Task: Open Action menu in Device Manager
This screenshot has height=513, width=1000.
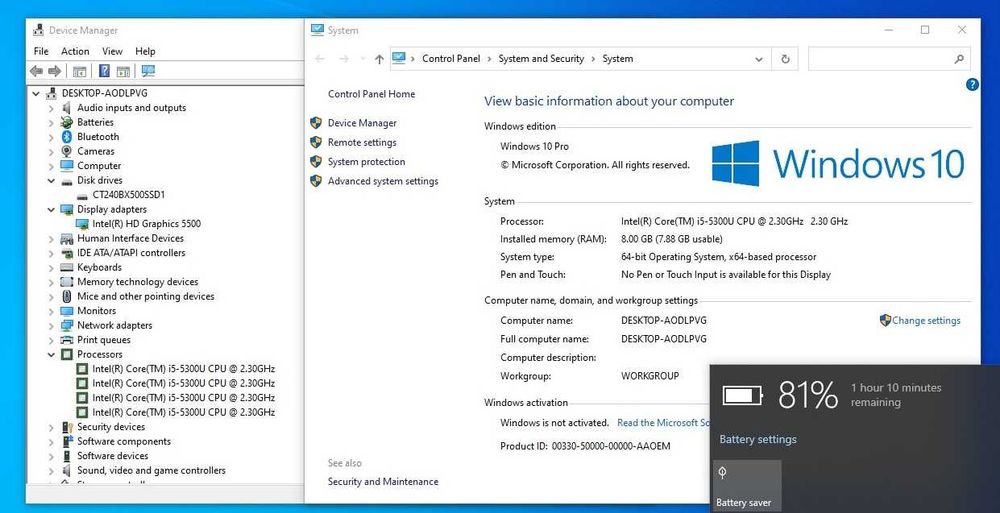Action: tap(75, 51)
